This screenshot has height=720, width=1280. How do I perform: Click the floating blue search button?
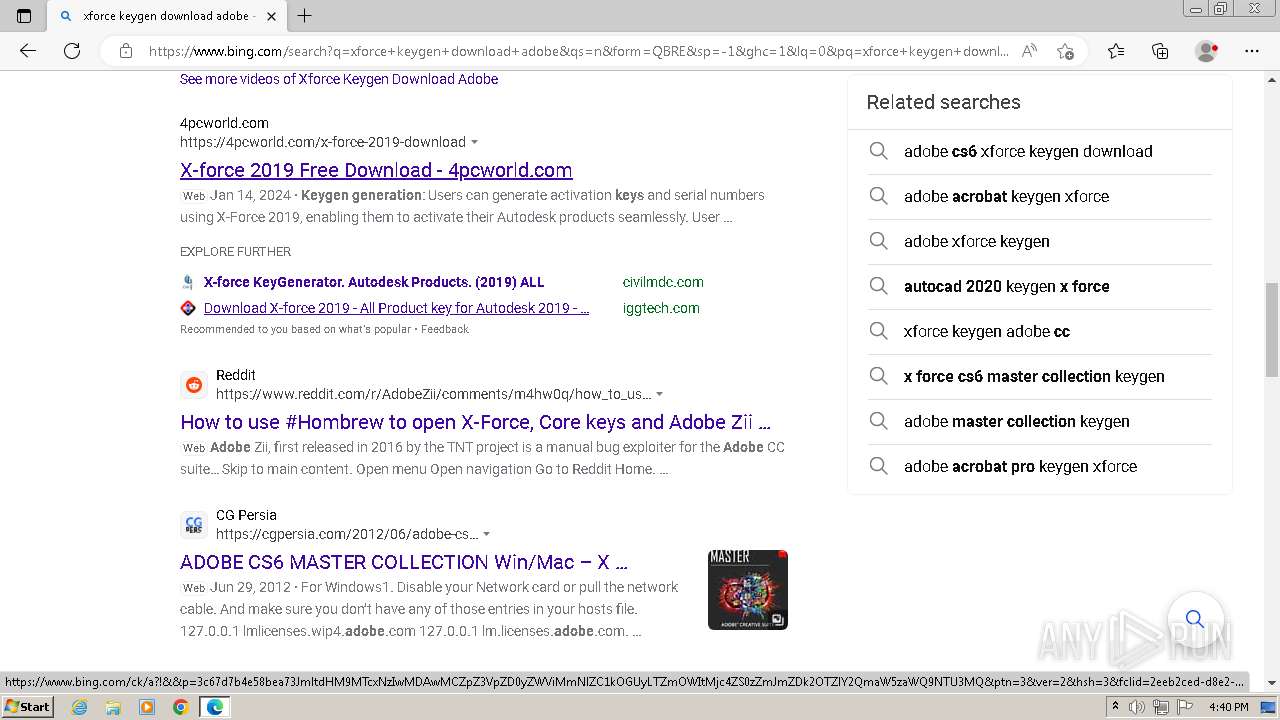tap(1195, 619)
